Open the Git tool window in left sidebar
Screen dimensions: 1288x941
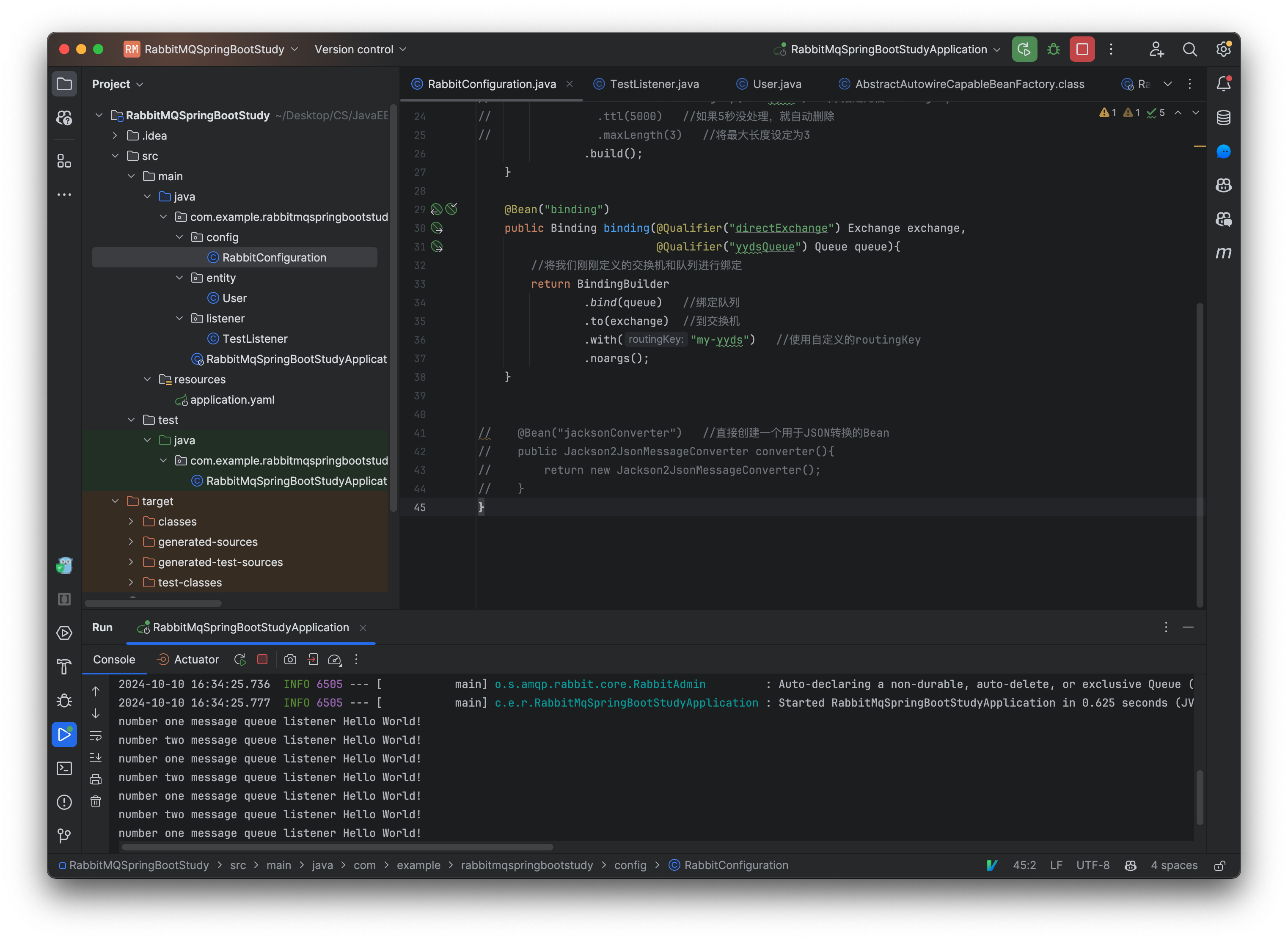point(64,836)
